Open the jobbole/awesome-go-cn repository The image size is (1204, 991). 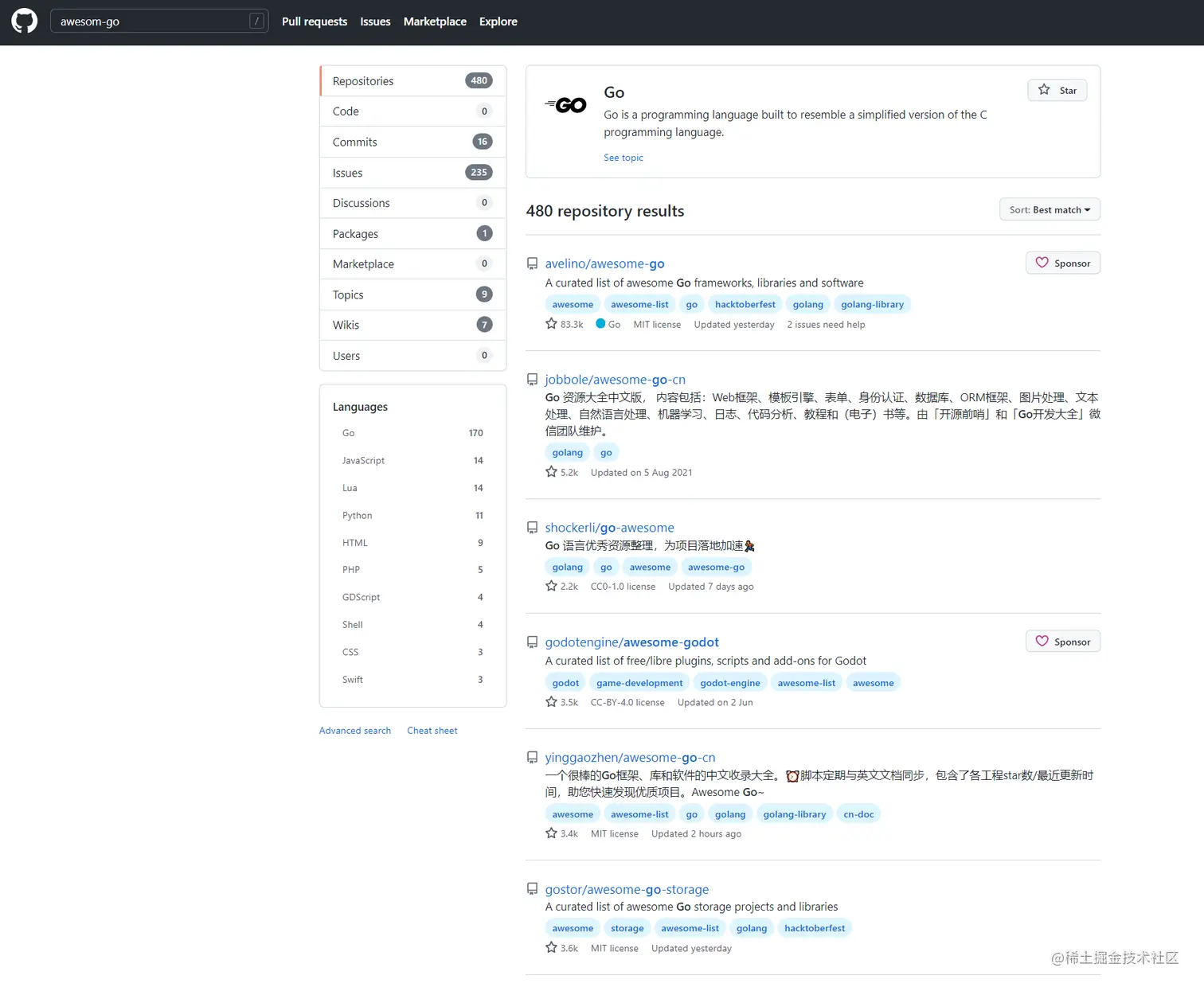pos(616,380)
